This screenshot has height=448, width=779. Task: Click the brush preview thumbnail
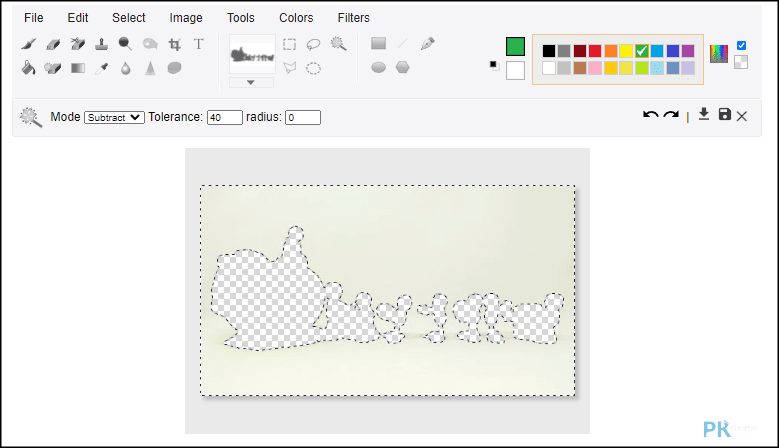tap(252, 54)
